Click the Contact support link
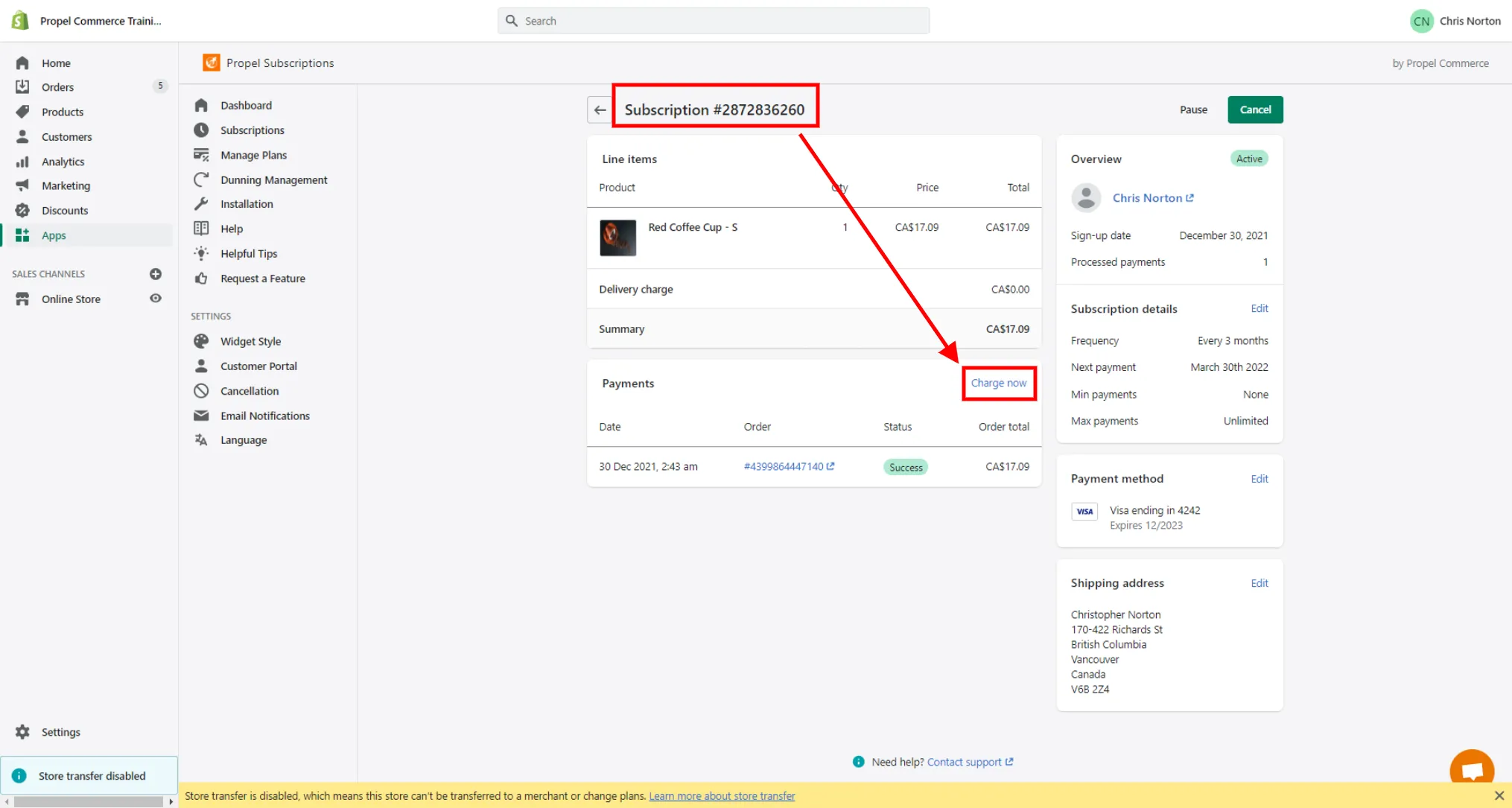Viewport: 1512px width, 808px height. pyautogui.click(x=970, y=762)
